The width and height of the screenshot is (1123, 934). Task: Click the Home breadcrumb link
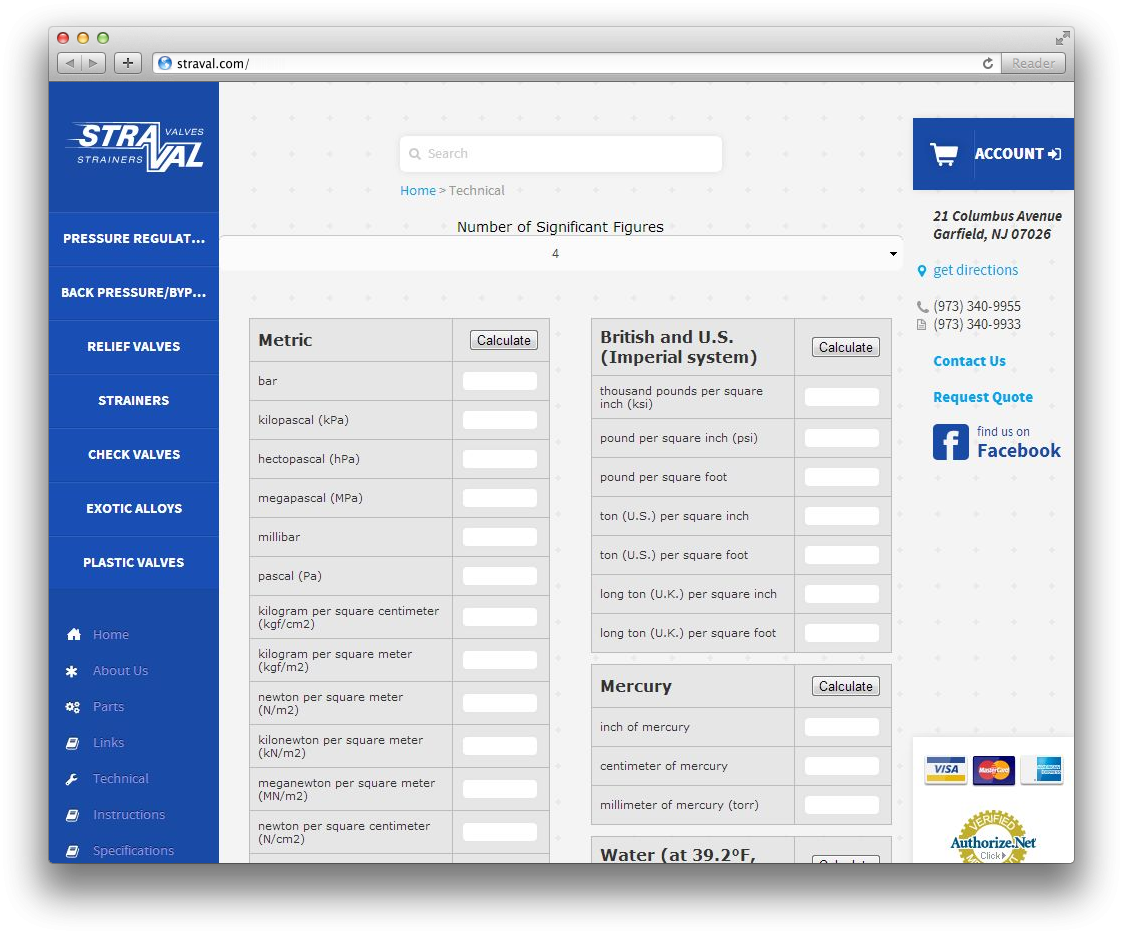click(x=417, y=191)
